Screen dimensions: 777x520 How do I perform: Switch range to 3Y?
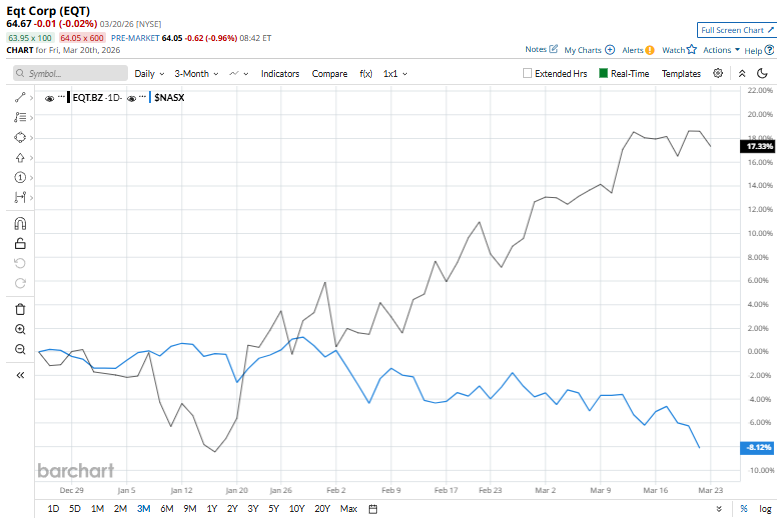pos(253,509)
